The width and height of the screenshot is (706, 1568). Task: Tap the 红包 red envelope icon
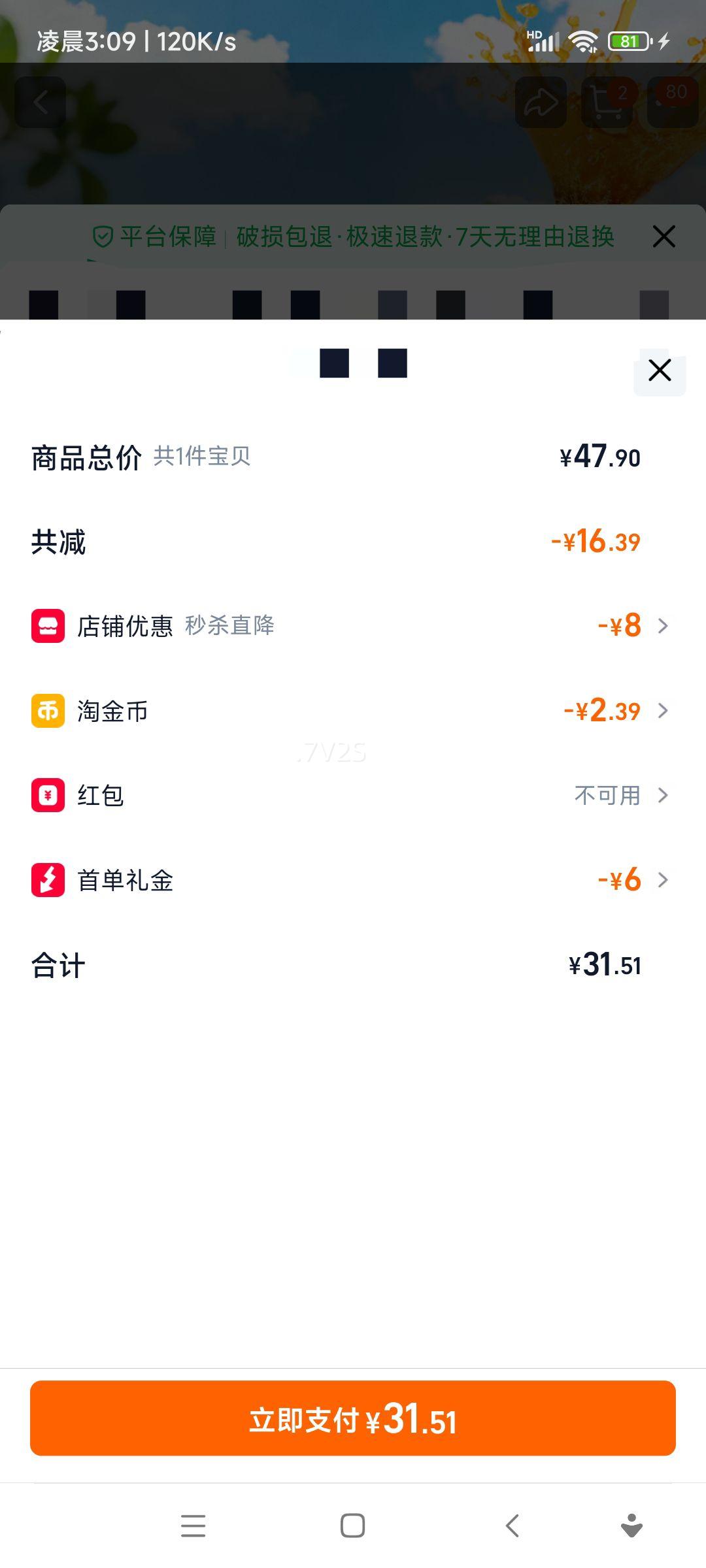coord(48,795)
